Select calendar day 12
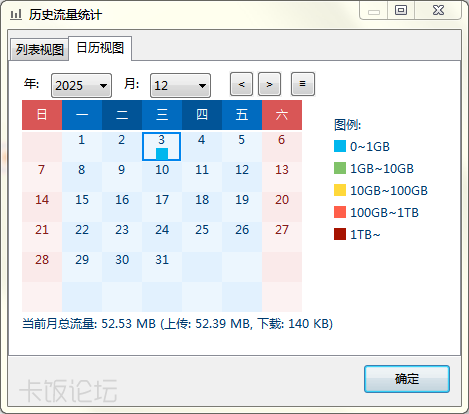469x414 pixels. (242, 177)
